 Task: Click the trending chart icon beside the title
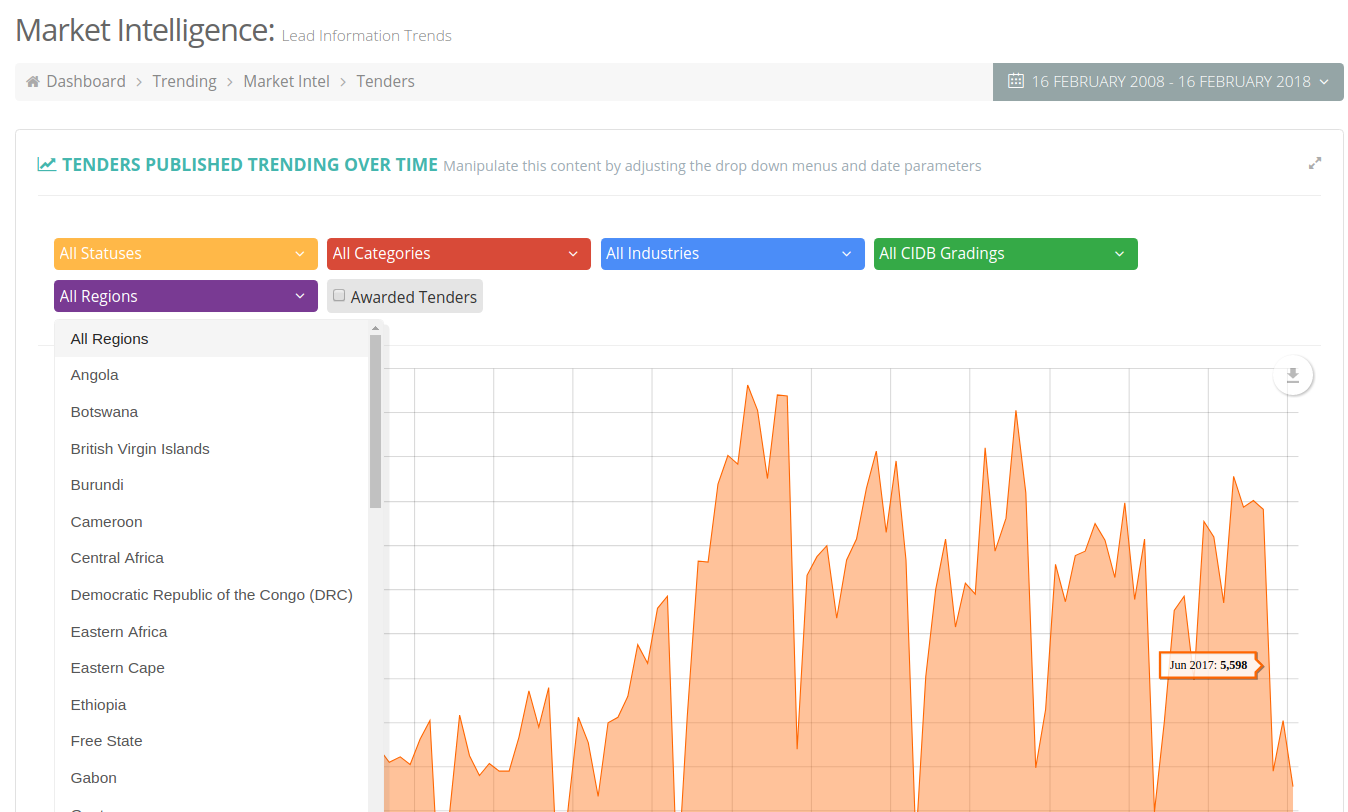47,164
